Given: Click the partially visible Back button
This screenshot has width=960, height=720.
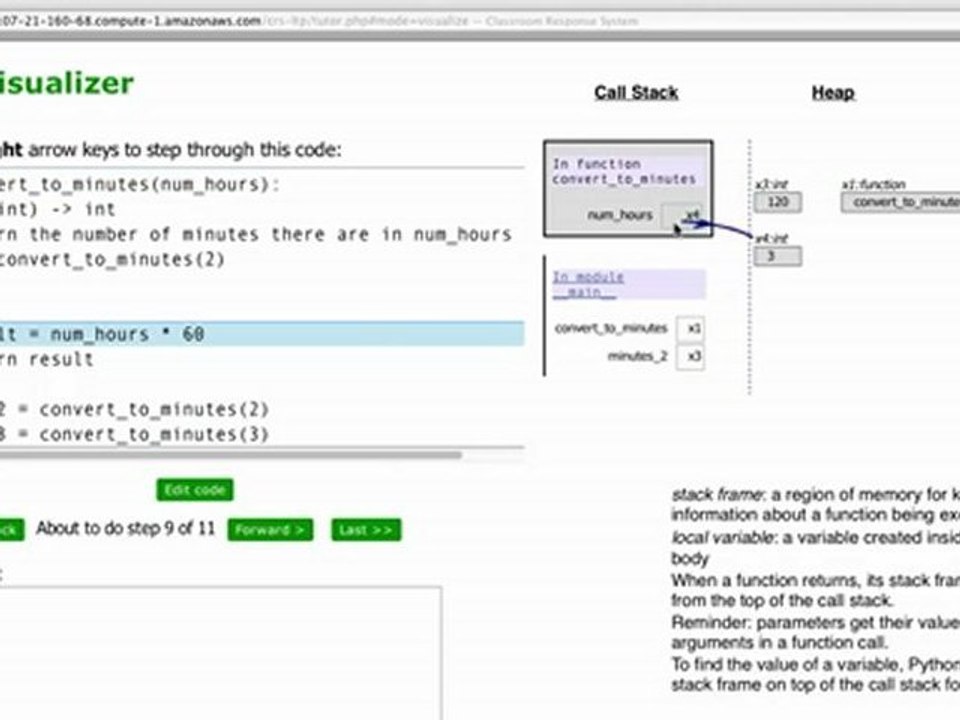Looking at the screenshot, I should 12,530.
